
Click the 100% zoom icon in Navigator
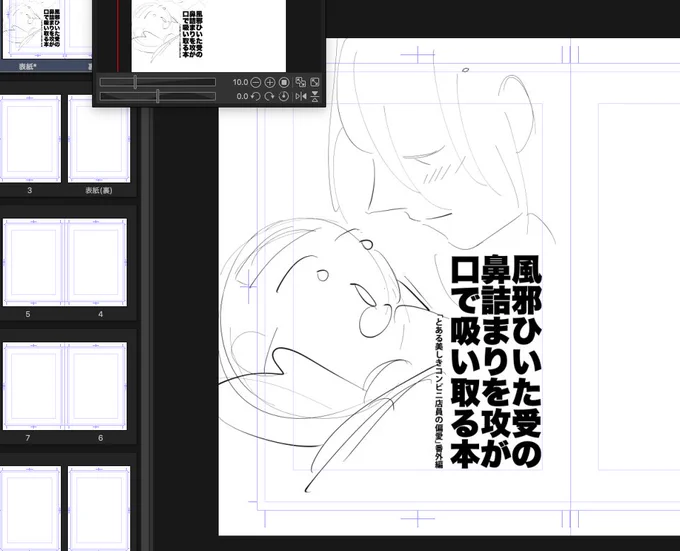(x=284, y=82)
